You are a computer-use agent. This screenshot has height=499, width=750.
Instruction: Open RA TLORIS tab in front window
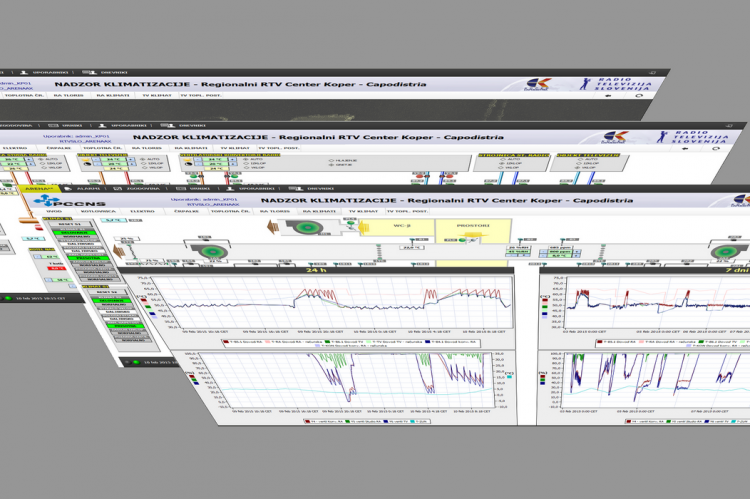275,211
